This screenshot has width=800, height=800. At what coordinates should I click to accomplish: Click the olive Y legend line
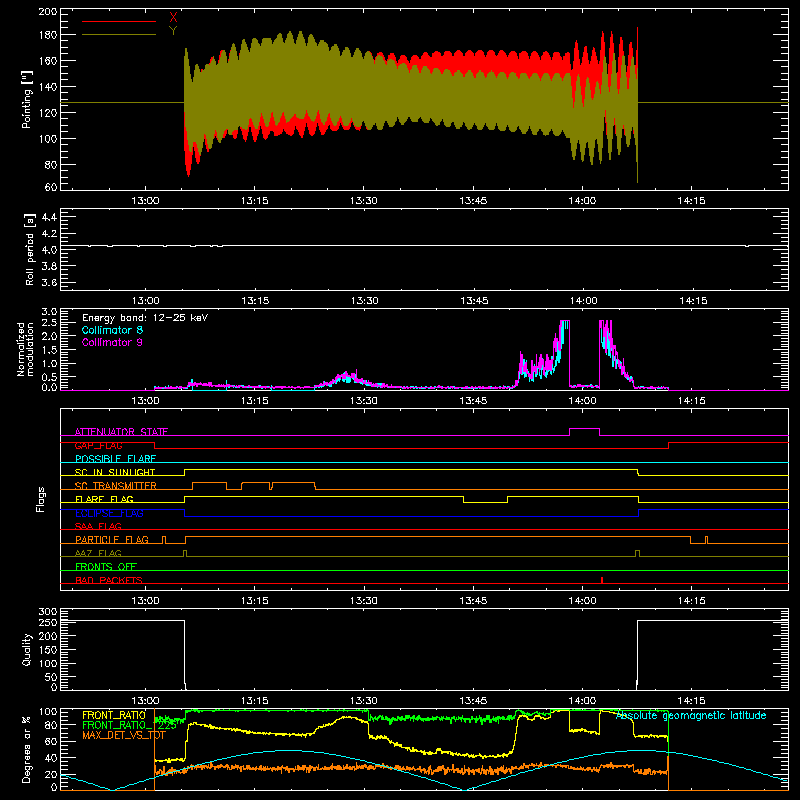[119, 34]
